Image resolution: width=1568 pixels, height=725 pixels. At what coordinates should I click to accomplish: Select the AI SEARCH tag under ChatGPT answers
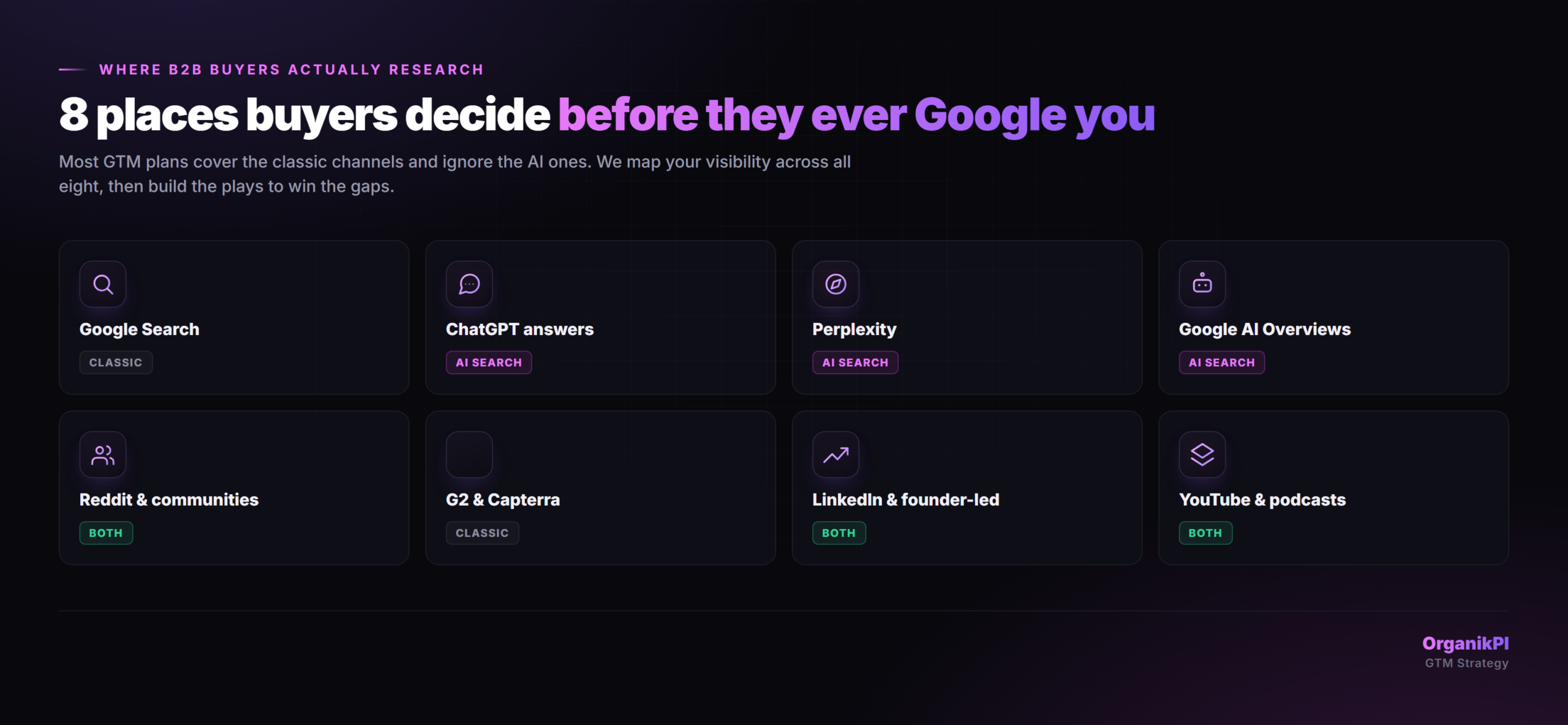489,362
